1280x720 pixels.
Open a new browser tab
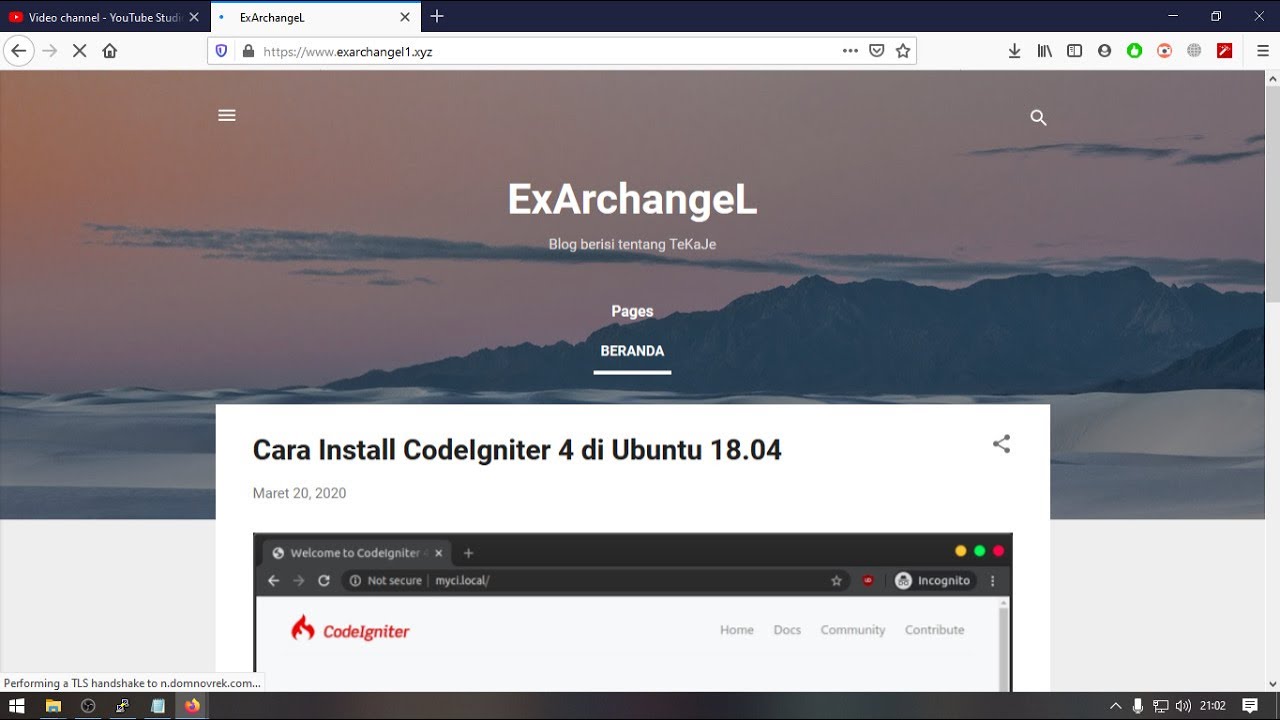point(437,16)
